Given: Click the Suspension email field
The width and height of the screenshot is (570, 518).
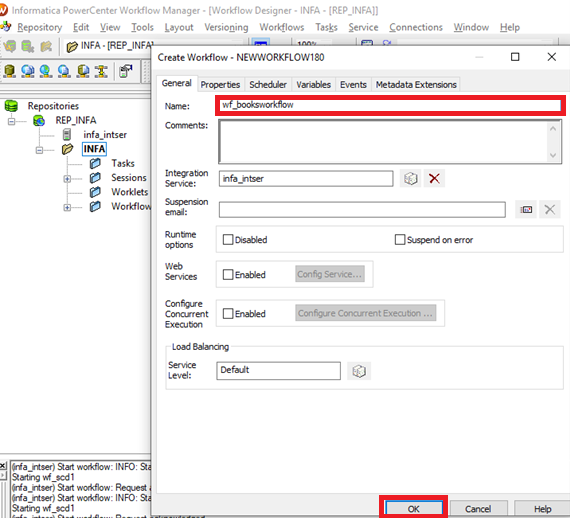Looking at the screenshot, I should (362, 210).
